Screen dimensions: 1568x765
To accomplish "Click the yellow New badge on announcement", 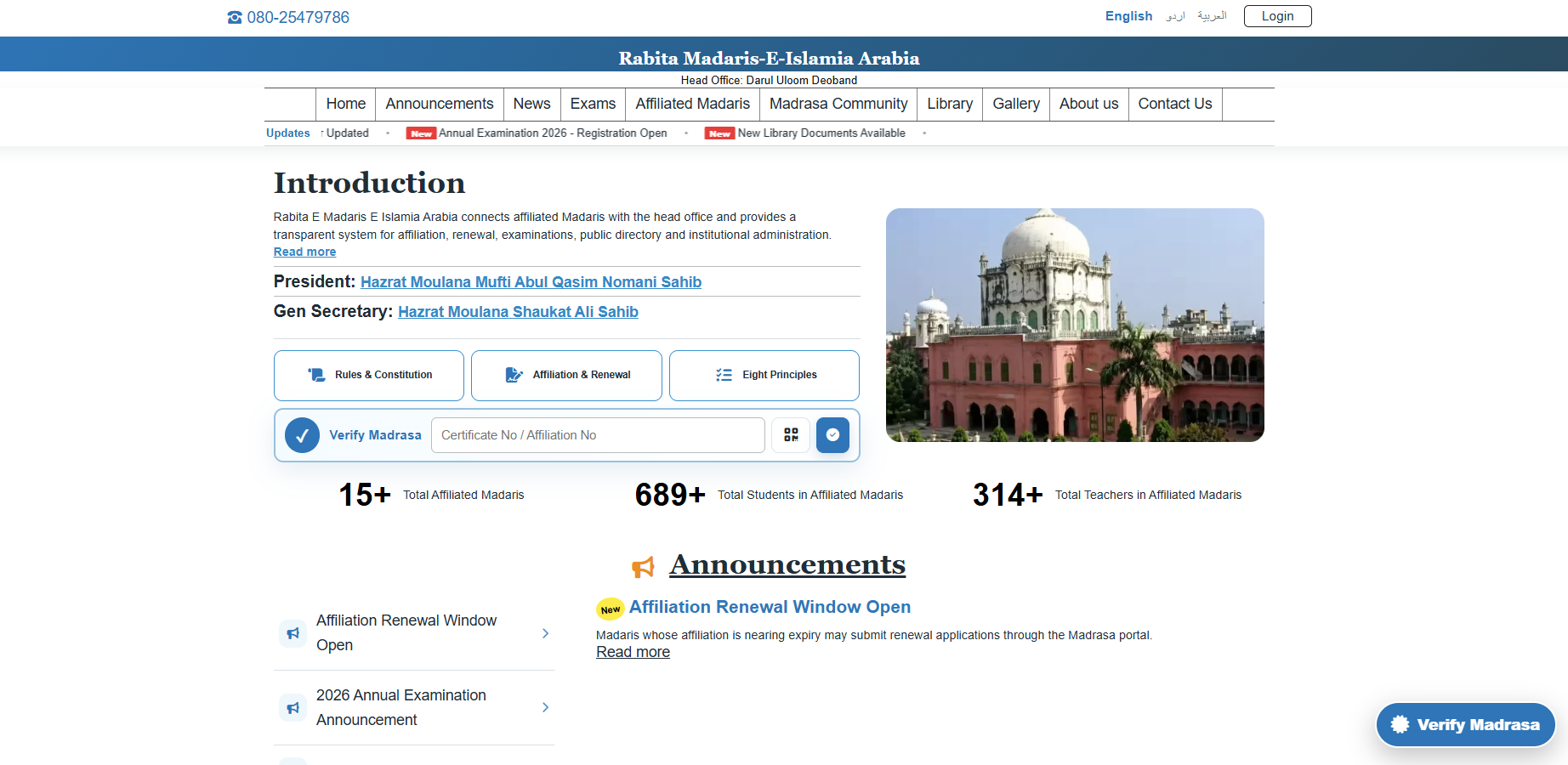I will (x=611, y=609).
